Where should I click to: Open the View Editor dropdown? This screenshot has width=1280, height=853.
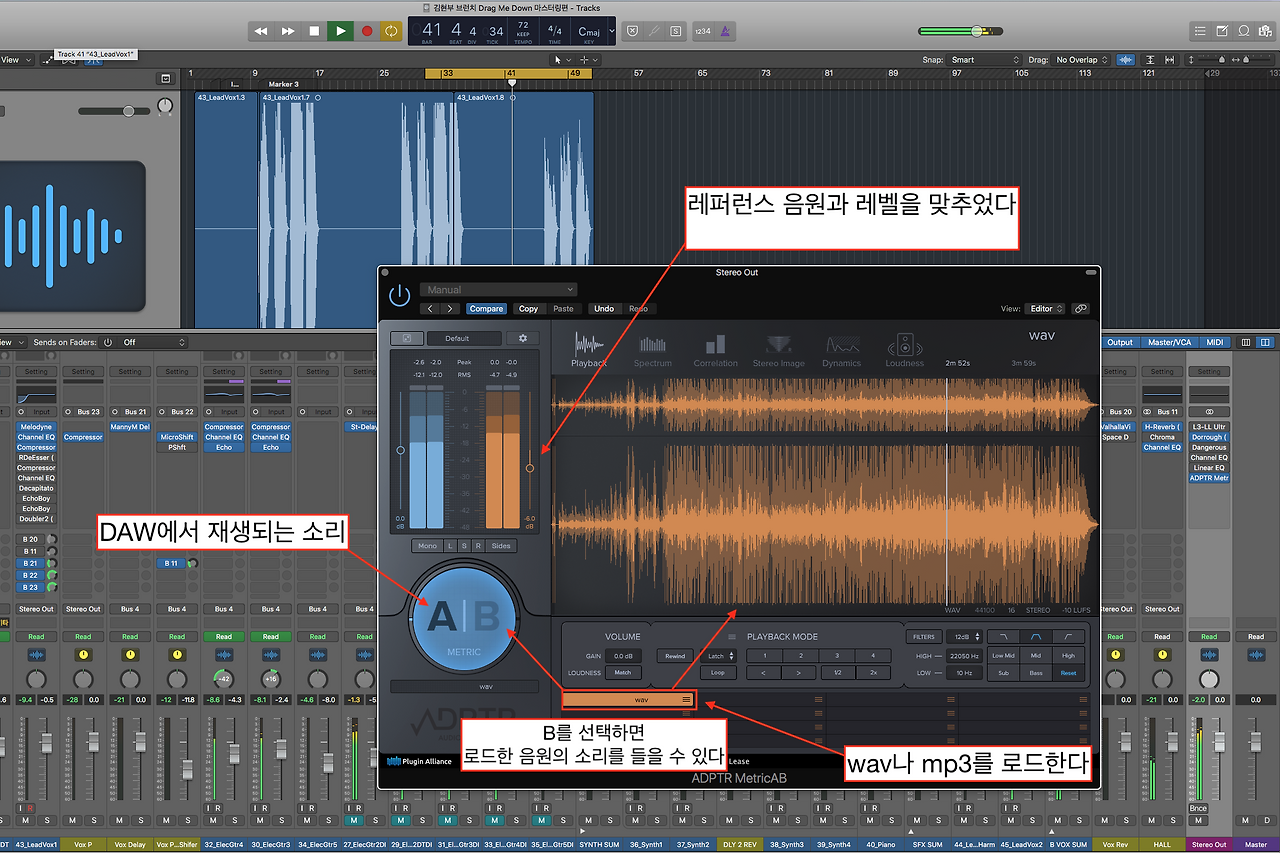coord(1046,309)
